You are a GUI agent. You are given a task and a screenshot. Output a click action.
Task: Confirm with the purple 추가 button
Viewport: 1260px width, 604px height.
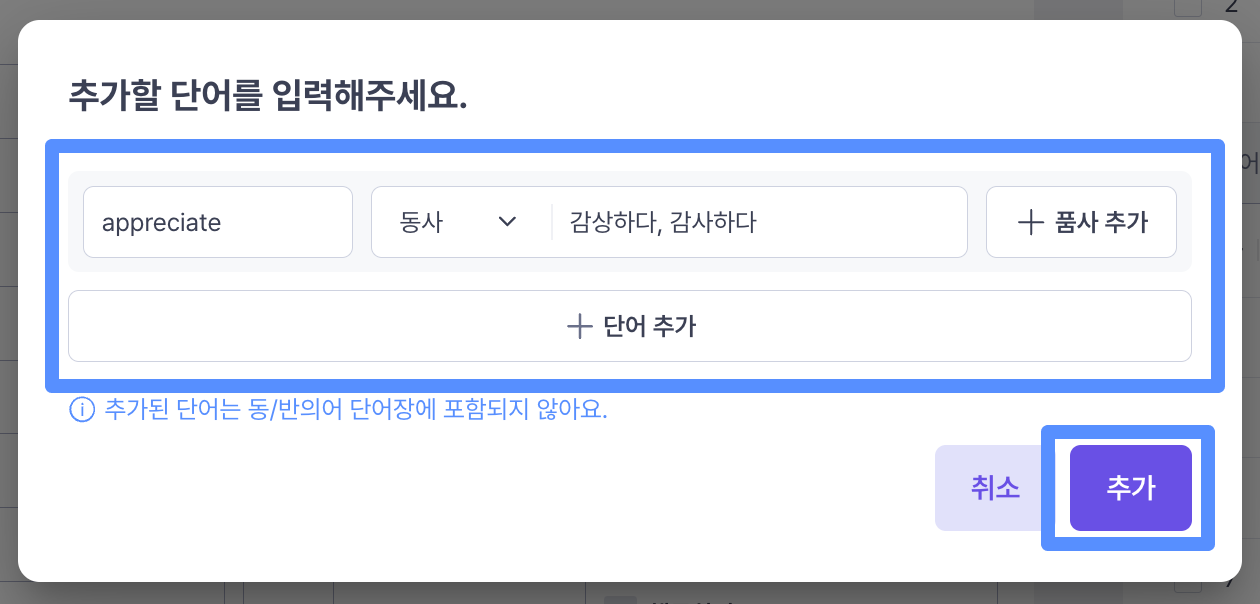(x=1131, y=488)
